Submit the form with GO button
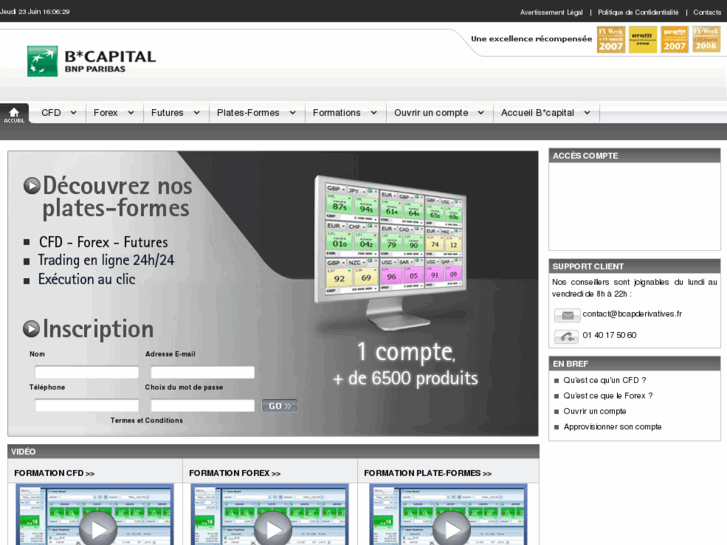 279,406
